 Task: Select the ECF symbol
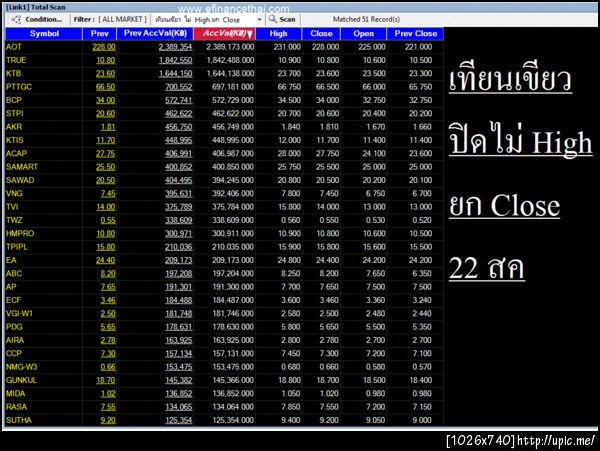(13, 300)
